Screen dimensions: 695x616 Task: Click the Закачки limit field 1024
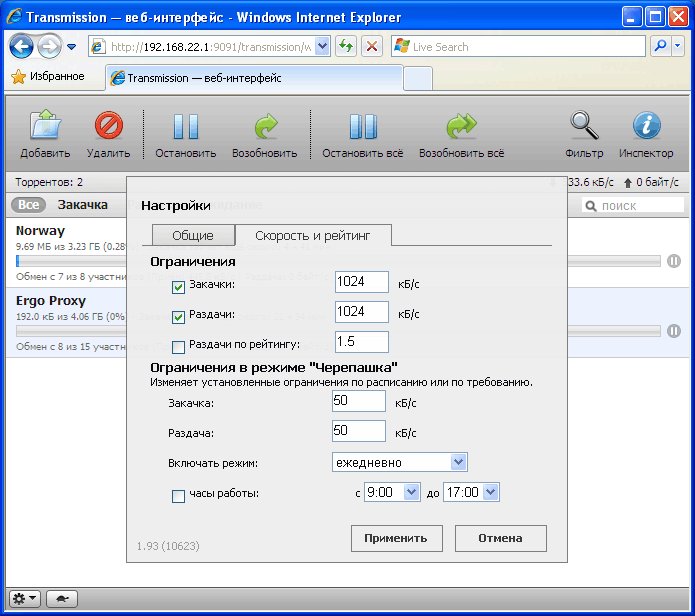(362, 282)
